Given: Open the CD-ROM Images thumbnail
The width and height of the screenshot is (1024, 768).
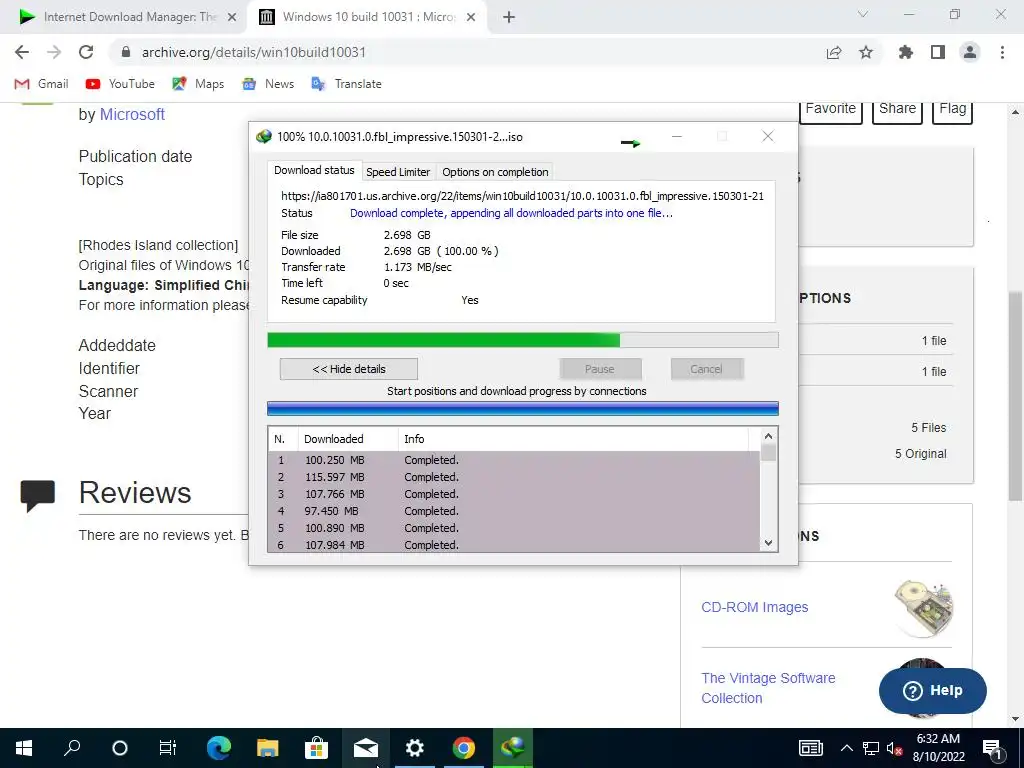Looking at the screenshot, I should point(922,608).
